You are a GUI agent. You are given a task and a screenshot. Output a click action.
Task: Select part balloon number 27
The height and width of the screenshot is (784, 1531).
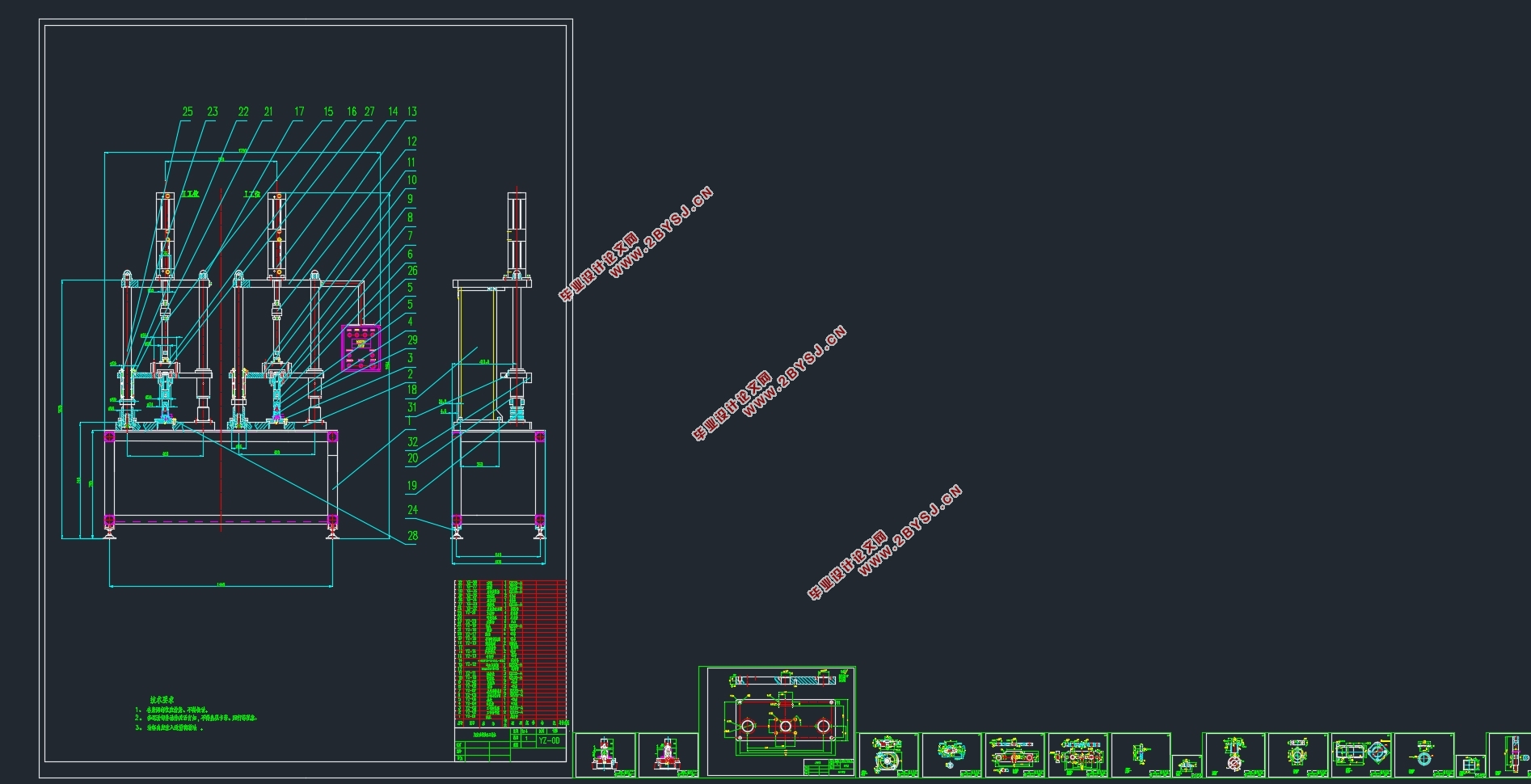coord(369,112)
